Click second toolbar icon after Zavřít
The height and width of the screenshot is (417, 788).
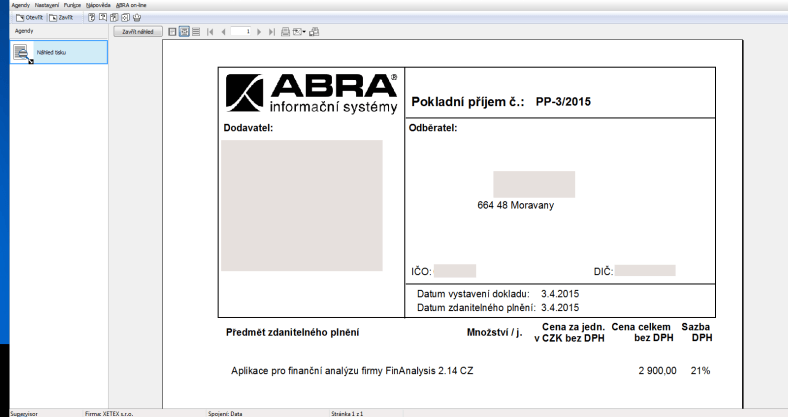(x=103, y=18)
